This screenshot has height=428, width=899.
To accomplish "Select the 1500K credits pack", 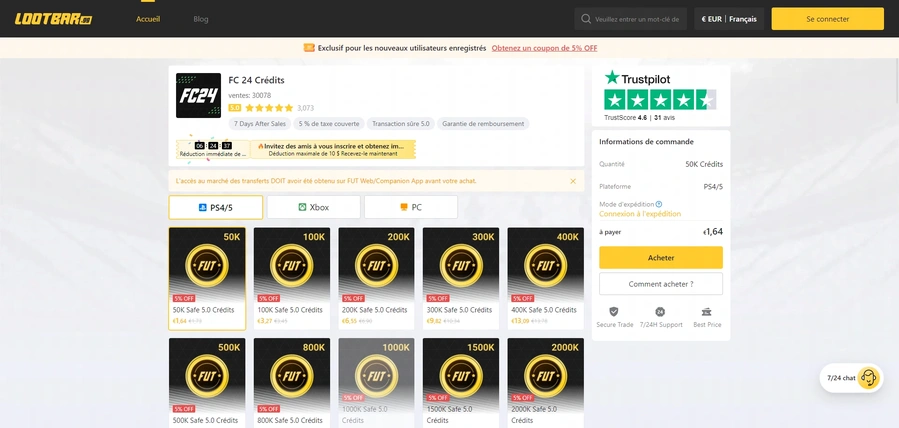I will (x=461, y=383).
